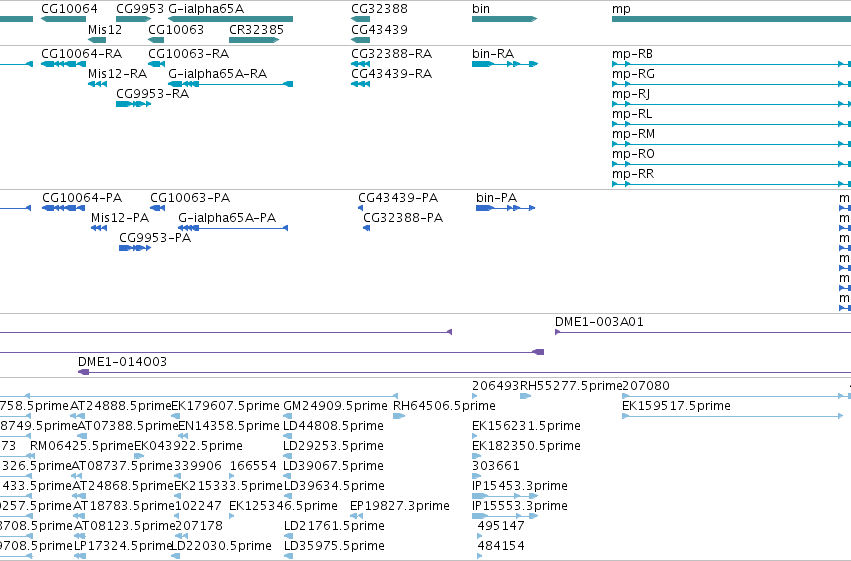Open the EK125346.5prime EST label
The height and width of the screenshot is (561, 851).
point(283,506)
